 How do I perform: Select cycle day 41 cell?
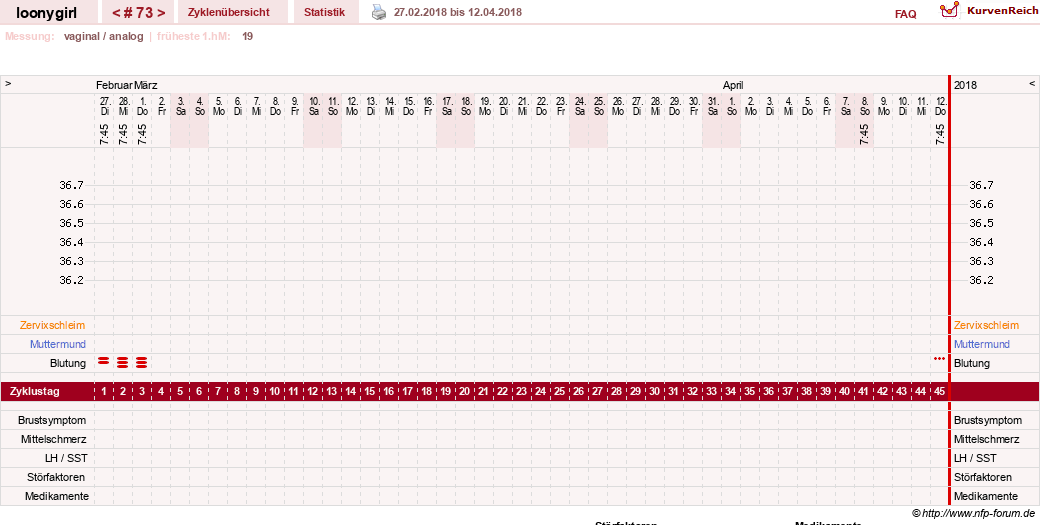[864, 392]
